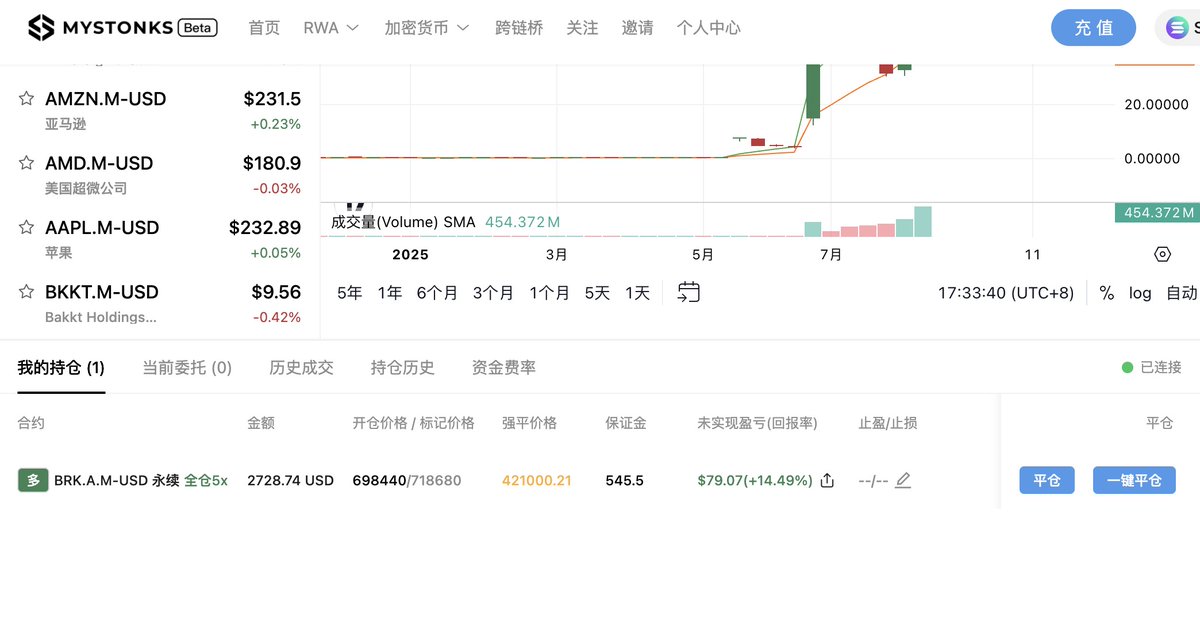
Task: Switch to 当前委托 tab
Action: [x=187, y=368]
